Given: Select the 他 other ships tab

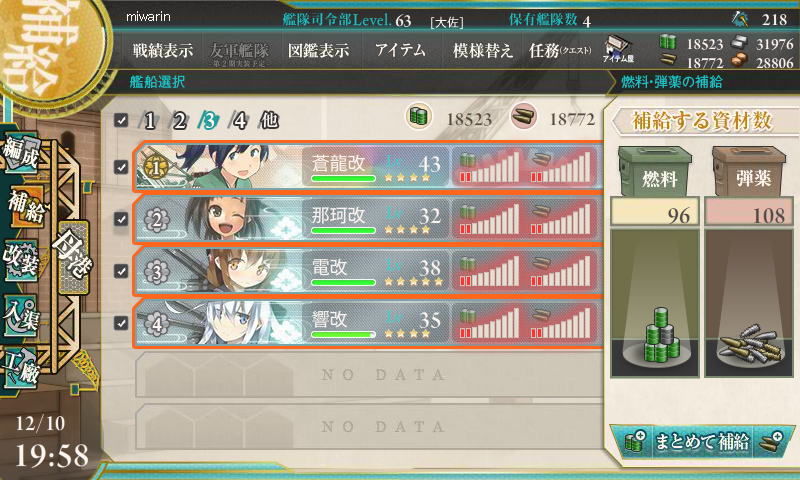Looking at the screenshot, I should pyautogui.click(x=269, y=120).
